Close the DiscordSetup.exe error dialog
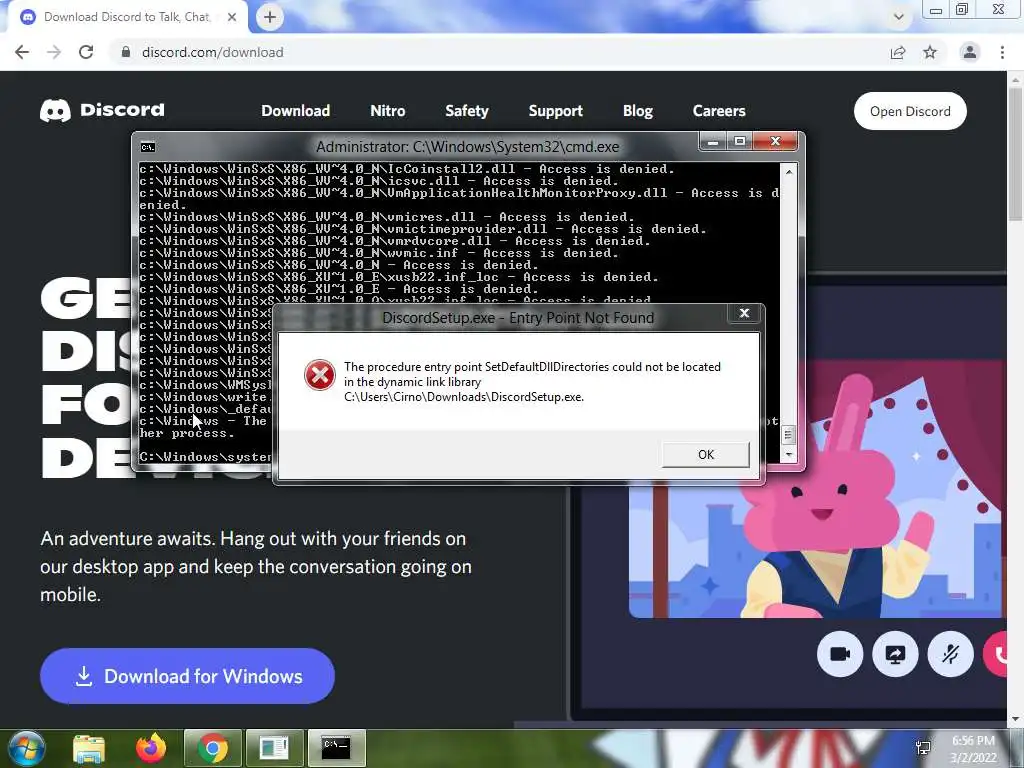The height and width of the screenshot is (768, 1024). (744, 313)
